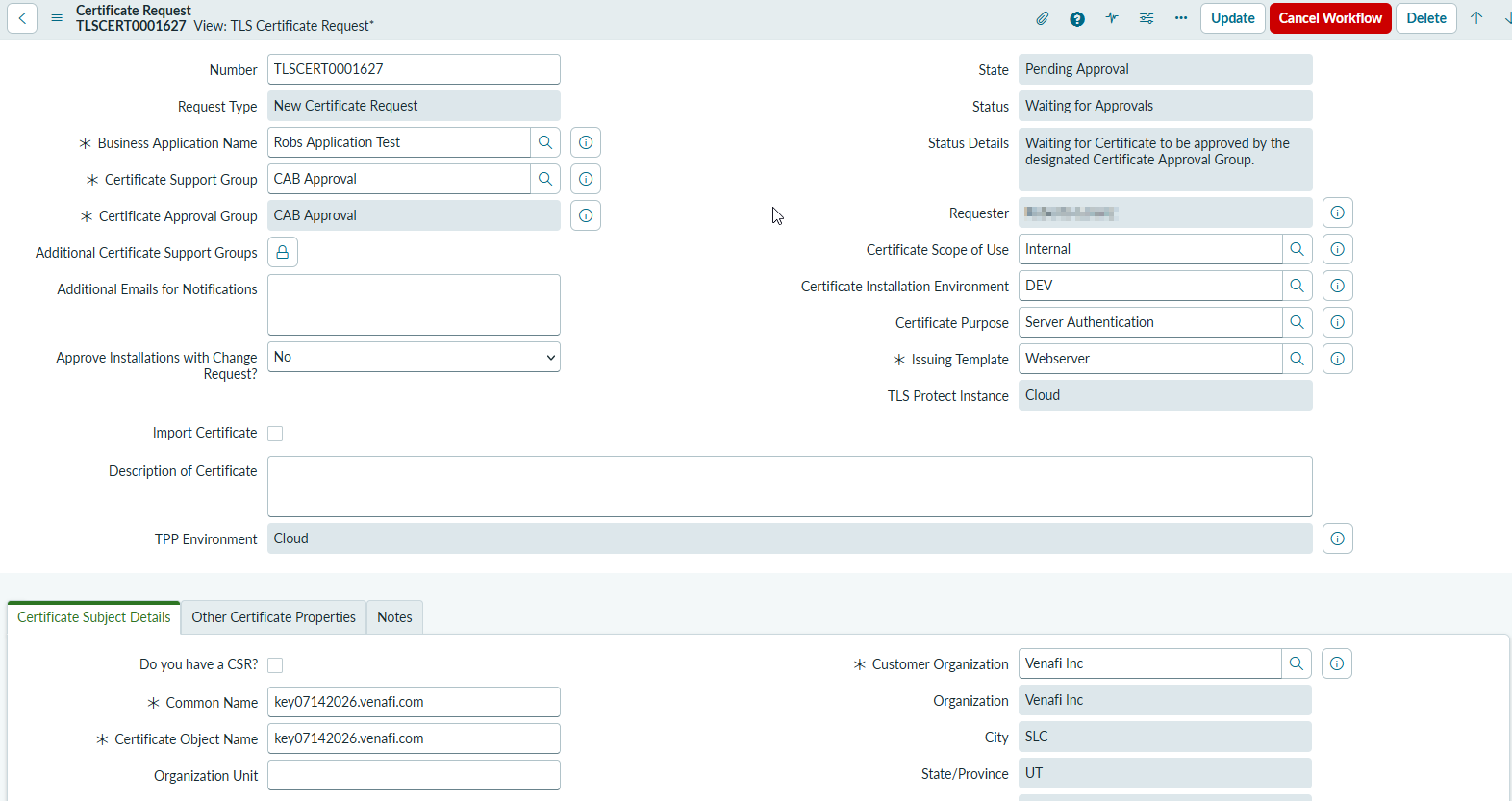Show info for Certificate Support Group

pyautogui.click(x=586, y=179)
